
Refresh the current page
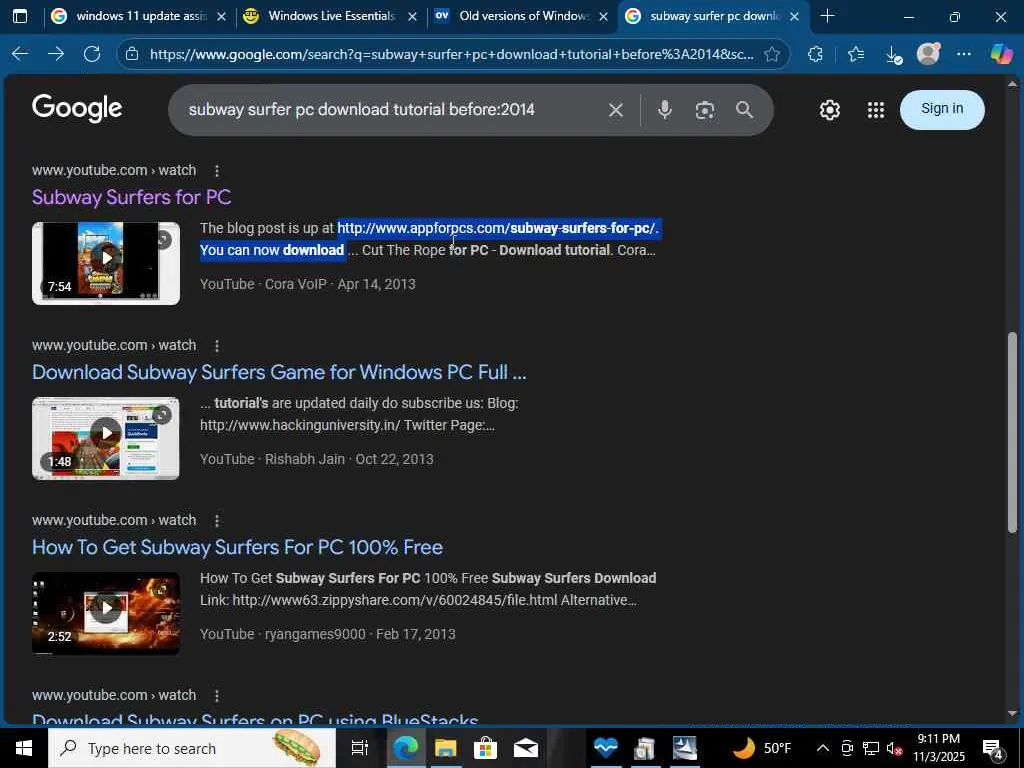[92, 54]
